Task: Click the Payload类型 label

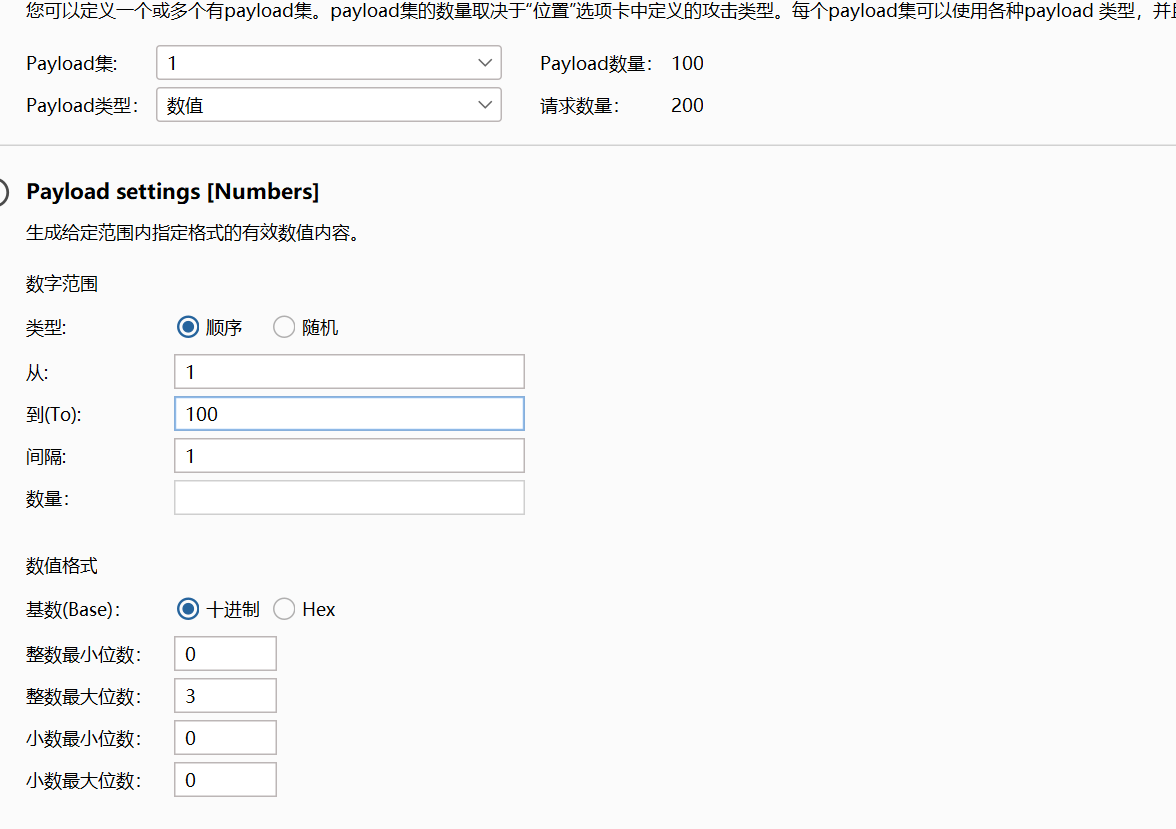Action: point(82,106)
